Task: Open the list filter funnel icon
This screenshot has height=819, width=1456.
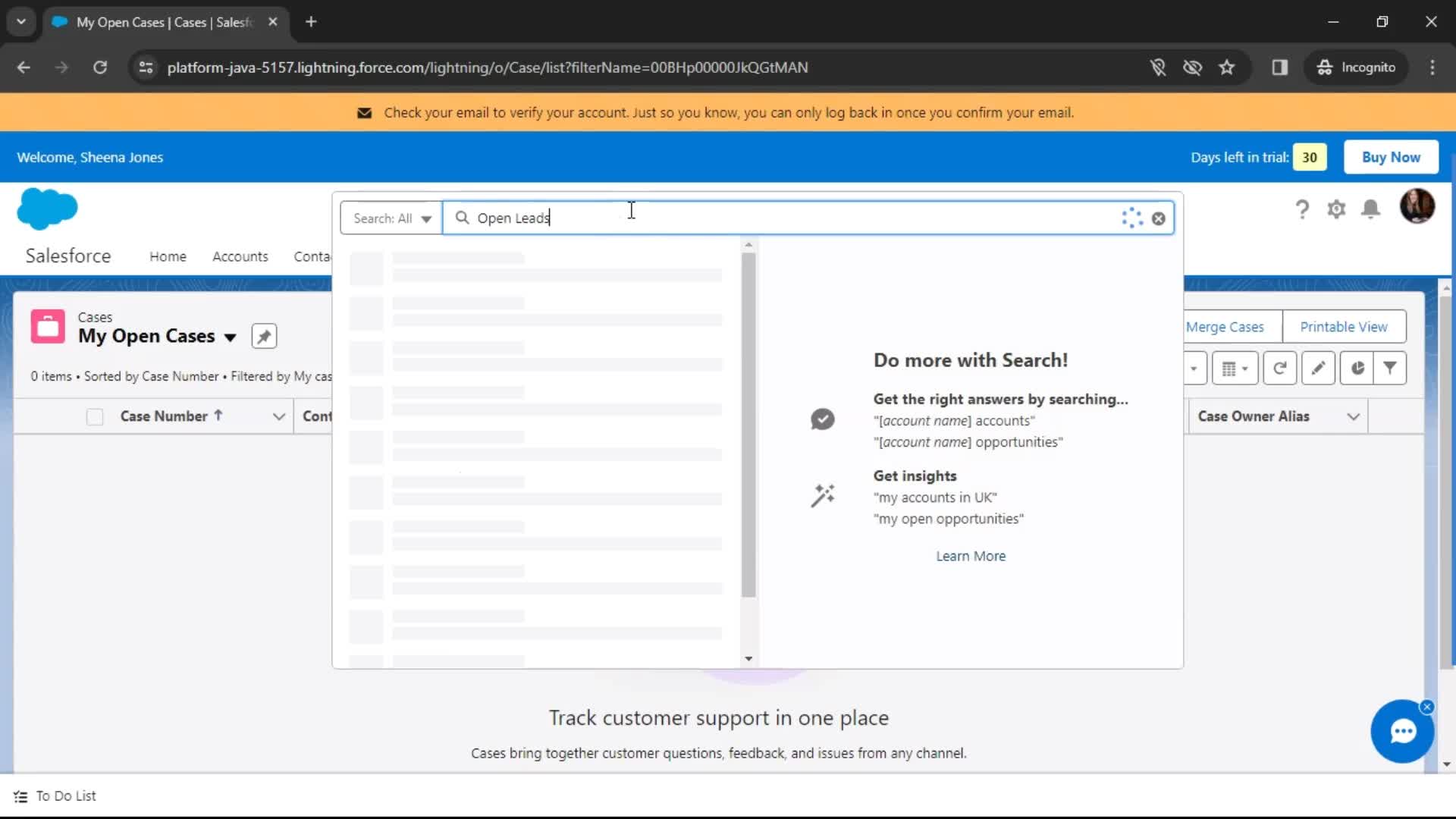Action: [x=1390, y=369]
